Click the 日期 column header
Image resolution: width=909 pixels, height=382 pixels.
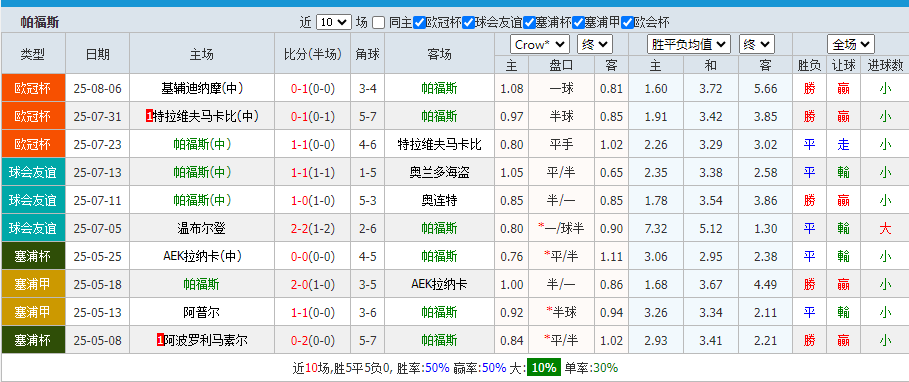point(97,54)
